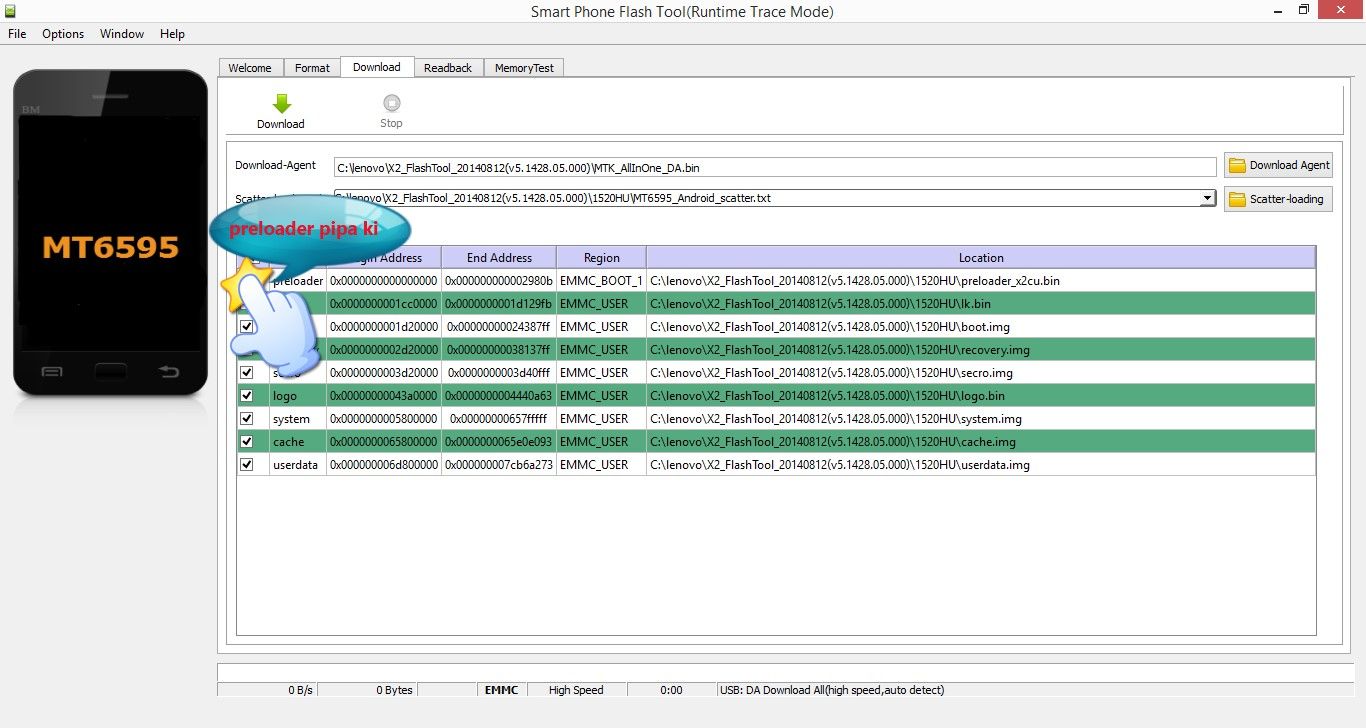Switch to the MemoryTest tab
The height and width of the screenshot is (728, 1366).
click(x=524, y=68)
